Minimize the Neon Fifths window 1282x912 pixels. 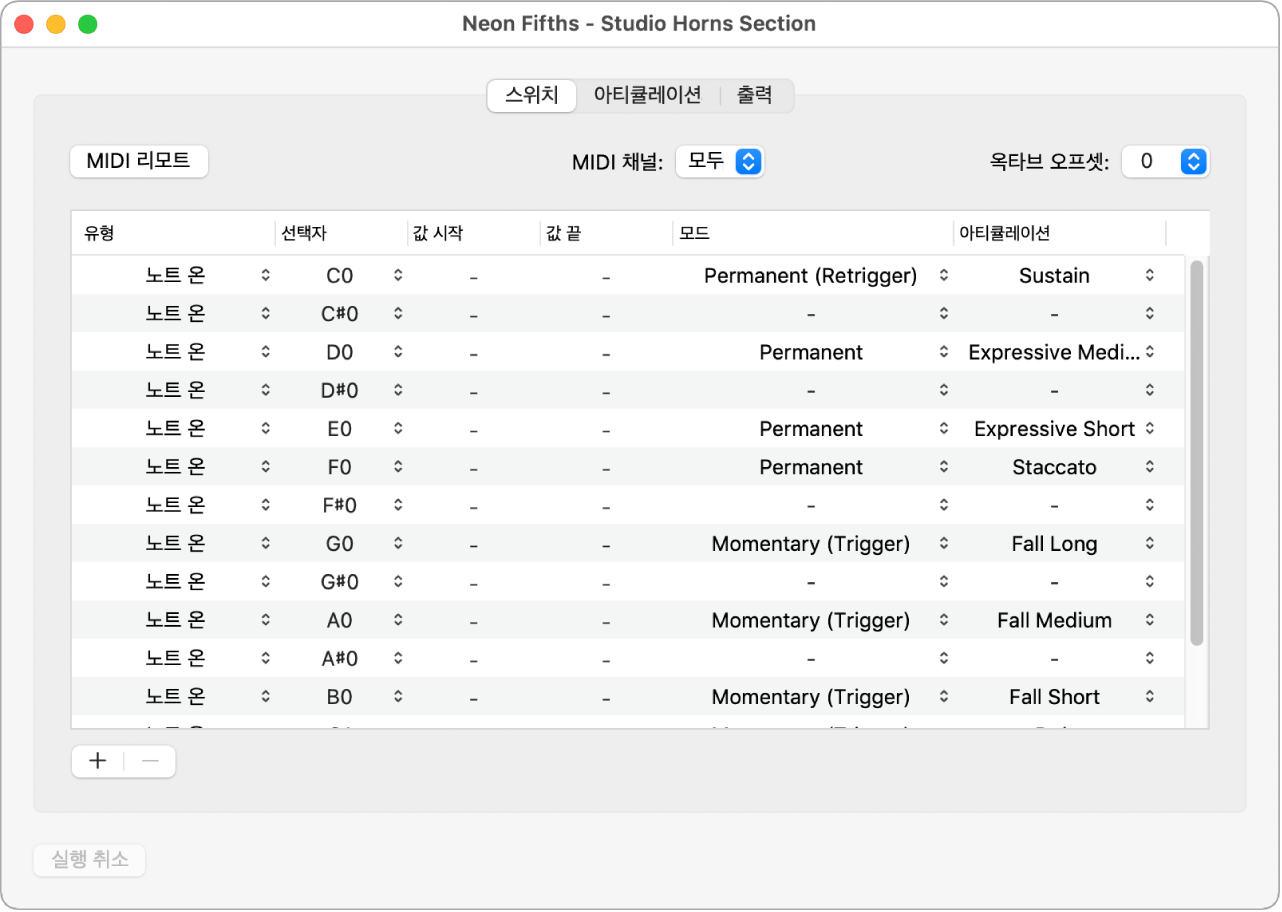click(56, 24)
